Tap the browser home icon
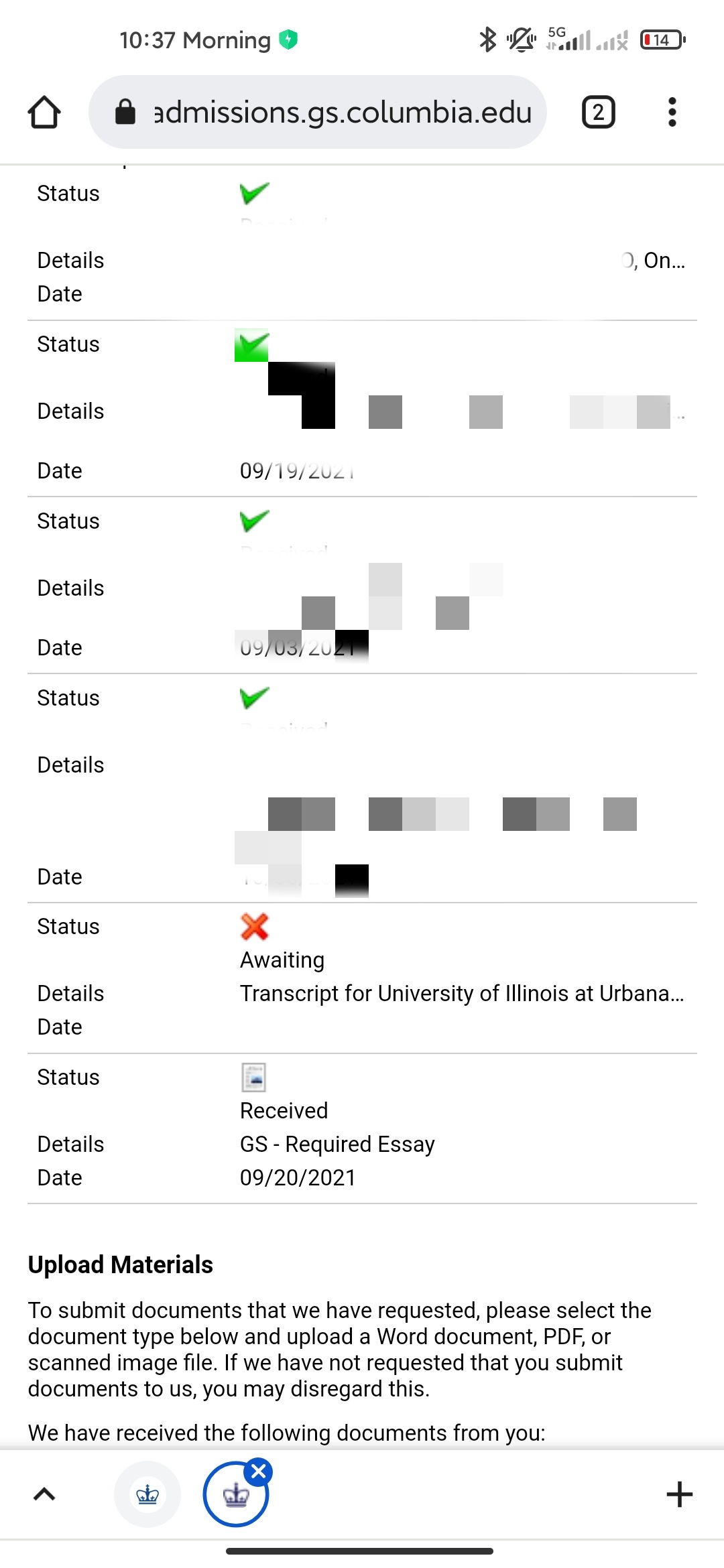 point(44,112)
